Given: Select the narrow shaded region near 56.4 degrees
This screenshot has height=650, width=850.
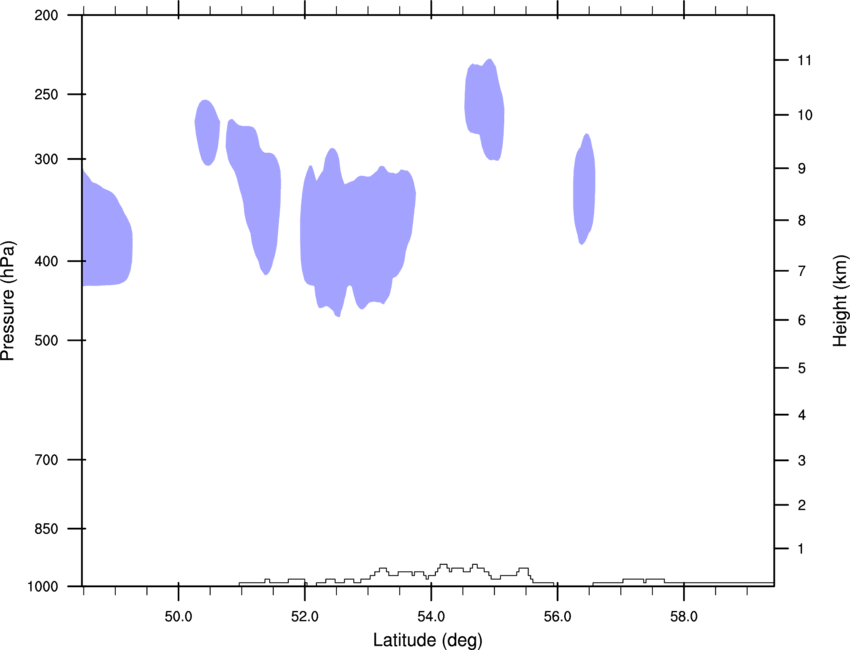Looking at the screenshot, I should click(584, 189).
